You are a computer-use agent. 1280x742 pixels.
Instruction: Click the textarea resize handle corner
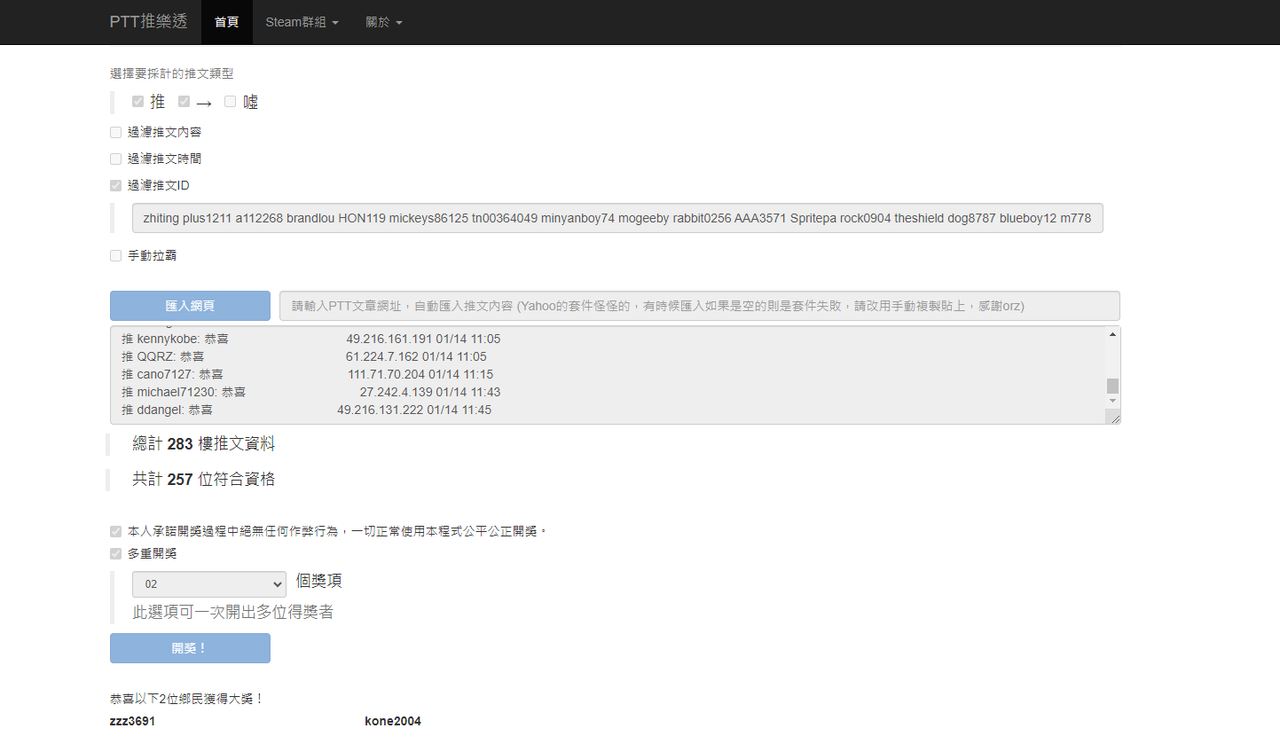coord(1113,417)
